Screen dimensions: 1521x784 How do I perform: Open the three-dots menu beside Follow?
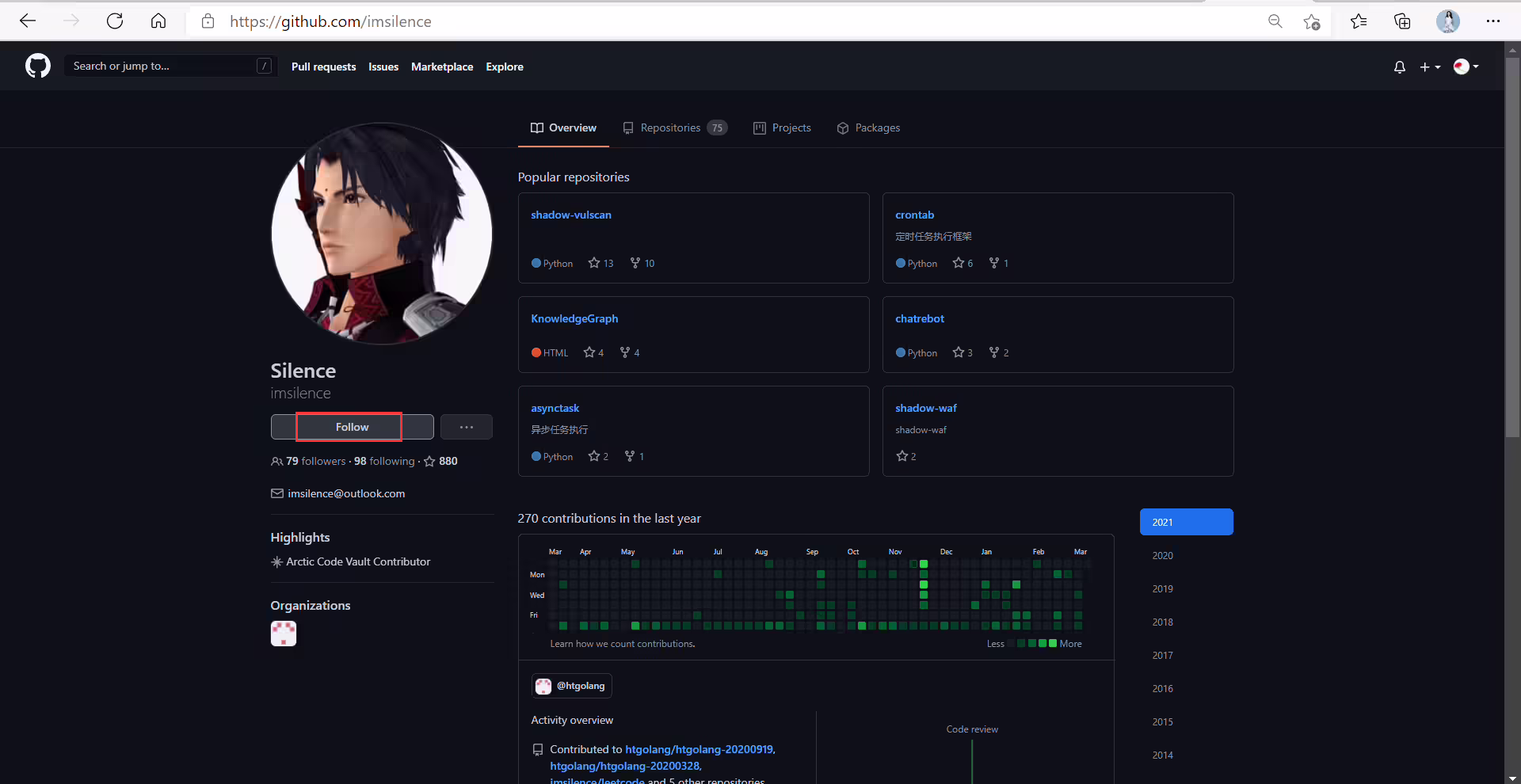467,427
